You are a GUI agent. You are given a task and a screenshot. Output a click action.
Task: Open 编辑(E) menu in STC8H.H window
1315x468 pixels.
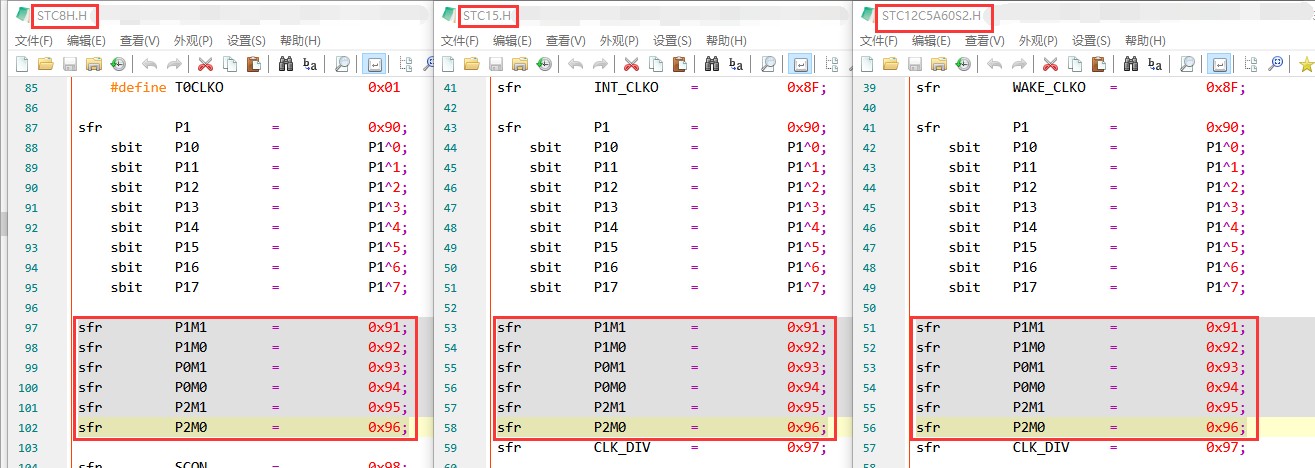[x=87, y=41]
